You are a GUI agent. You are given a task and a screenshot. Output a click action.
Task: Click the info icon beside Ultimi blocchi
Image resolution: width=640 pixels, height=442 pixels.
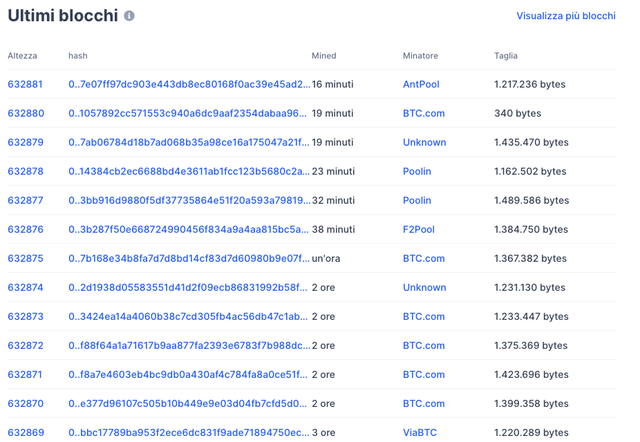(x=129, y=16)
